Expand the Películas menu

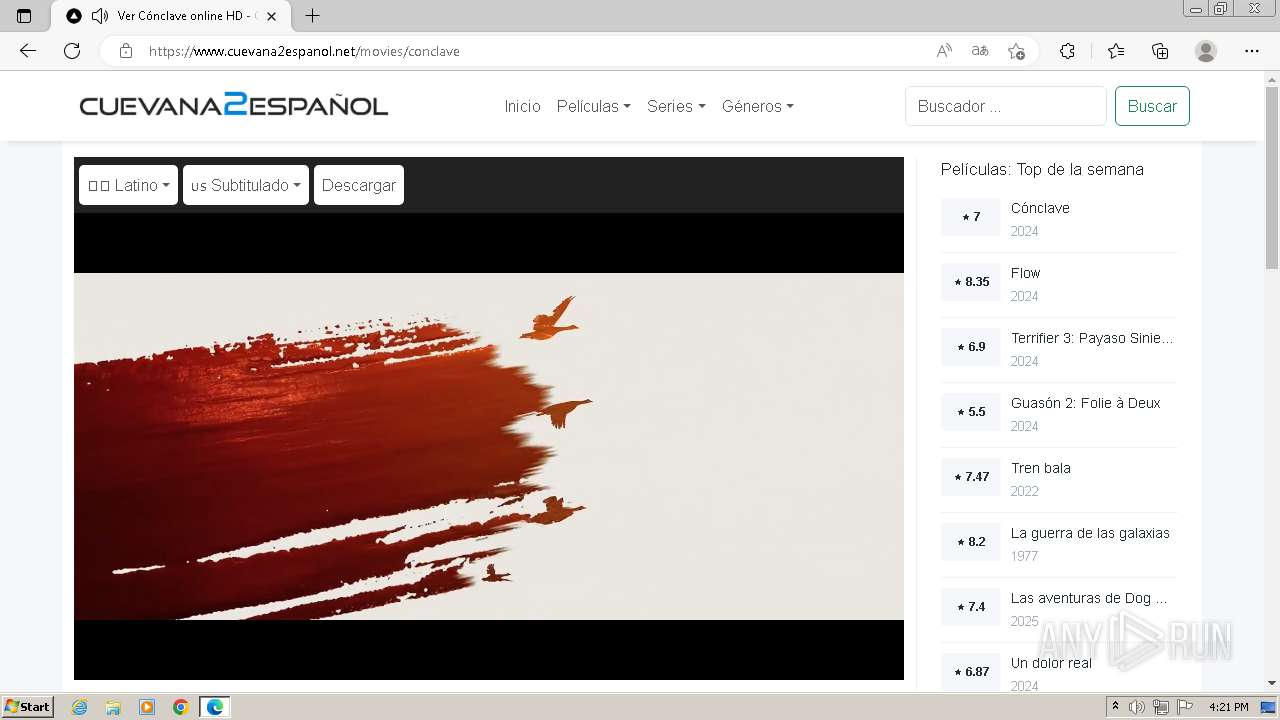point(594,106)
